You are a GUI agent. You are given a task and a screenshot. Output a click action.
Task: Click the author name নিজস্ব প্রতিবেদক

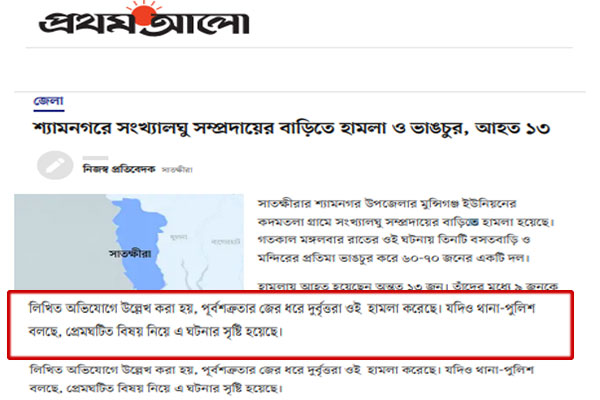pyautogui.click(x=119, y=169)
